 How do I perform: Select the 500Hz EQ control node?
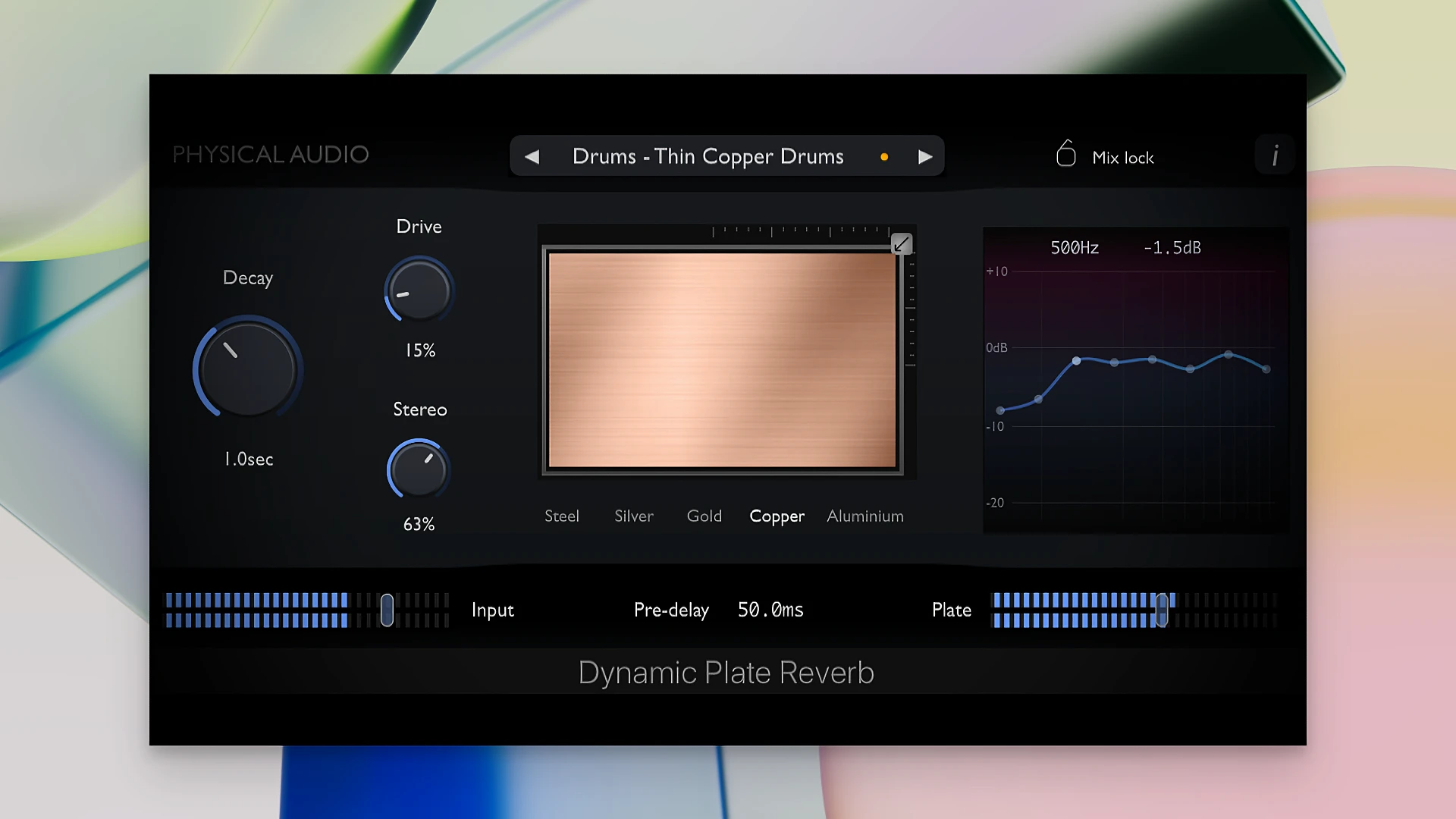1077,362
